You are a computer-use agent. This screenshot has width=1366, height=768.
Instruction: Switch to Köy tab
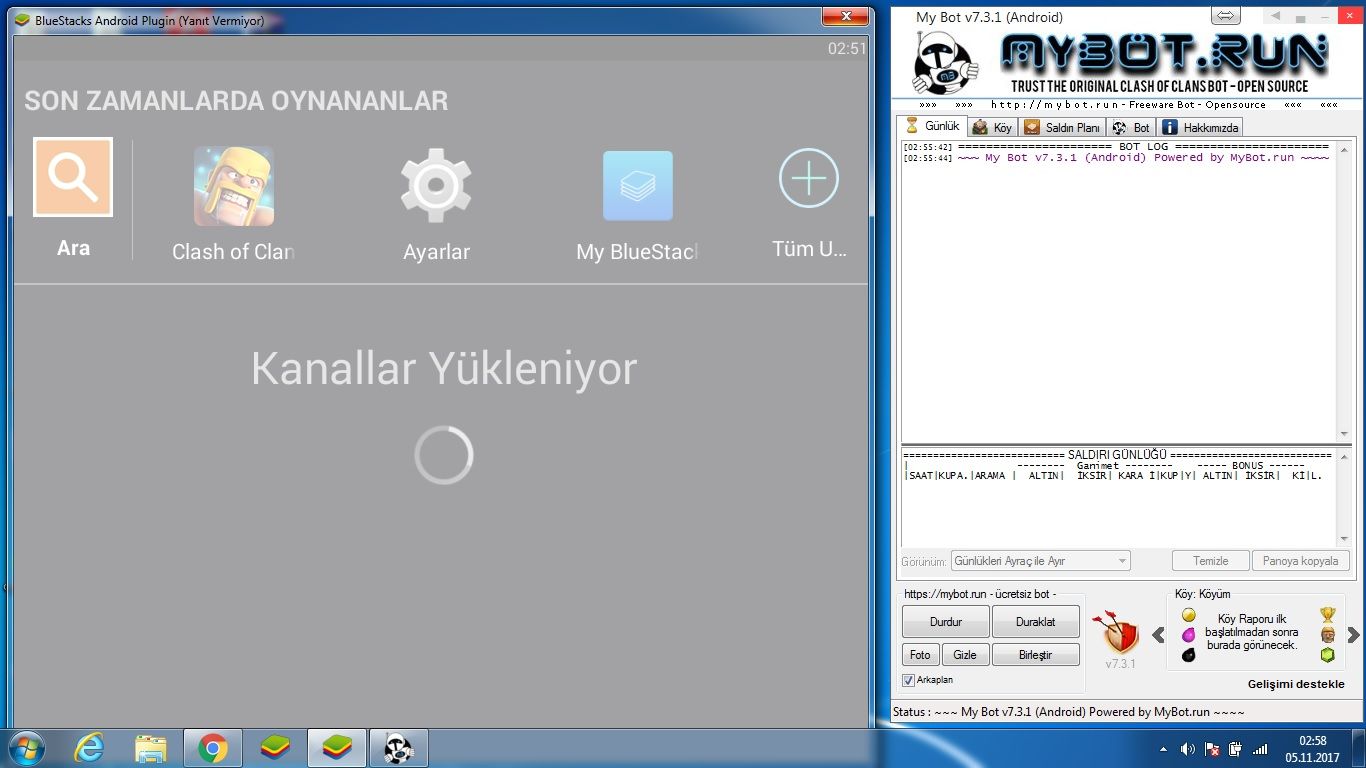click(x=992, y=127)
